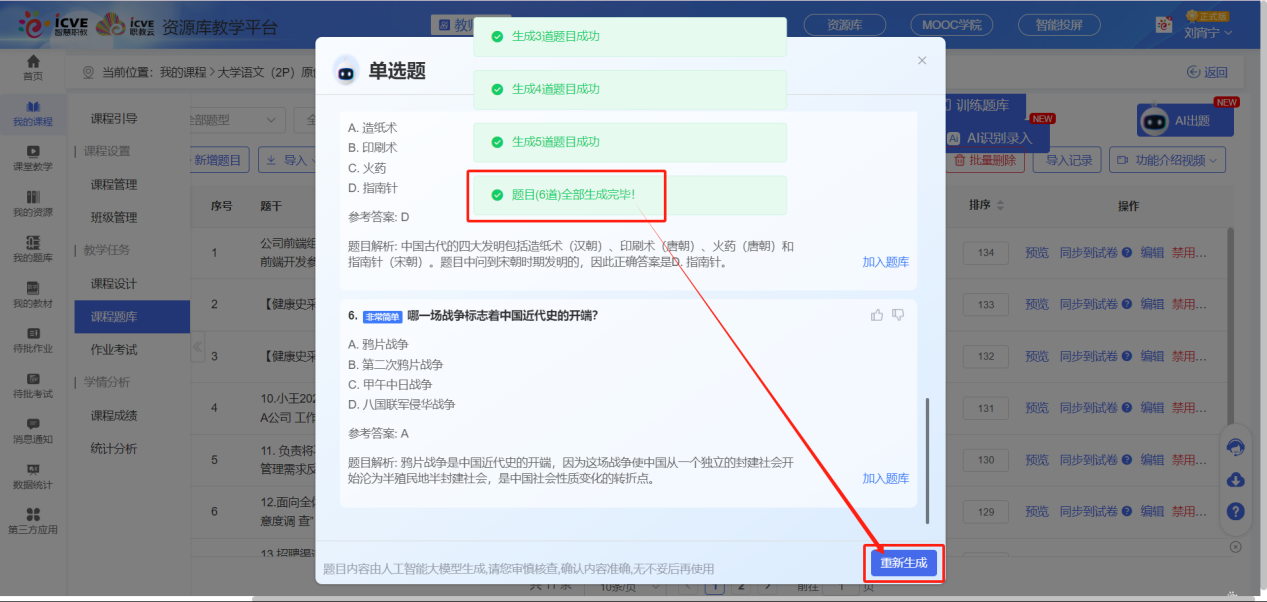Viewport: 1267px width, 602px height.
Task: 点击右下角帮助问号图标
Action: click(x=1235, y=512)
